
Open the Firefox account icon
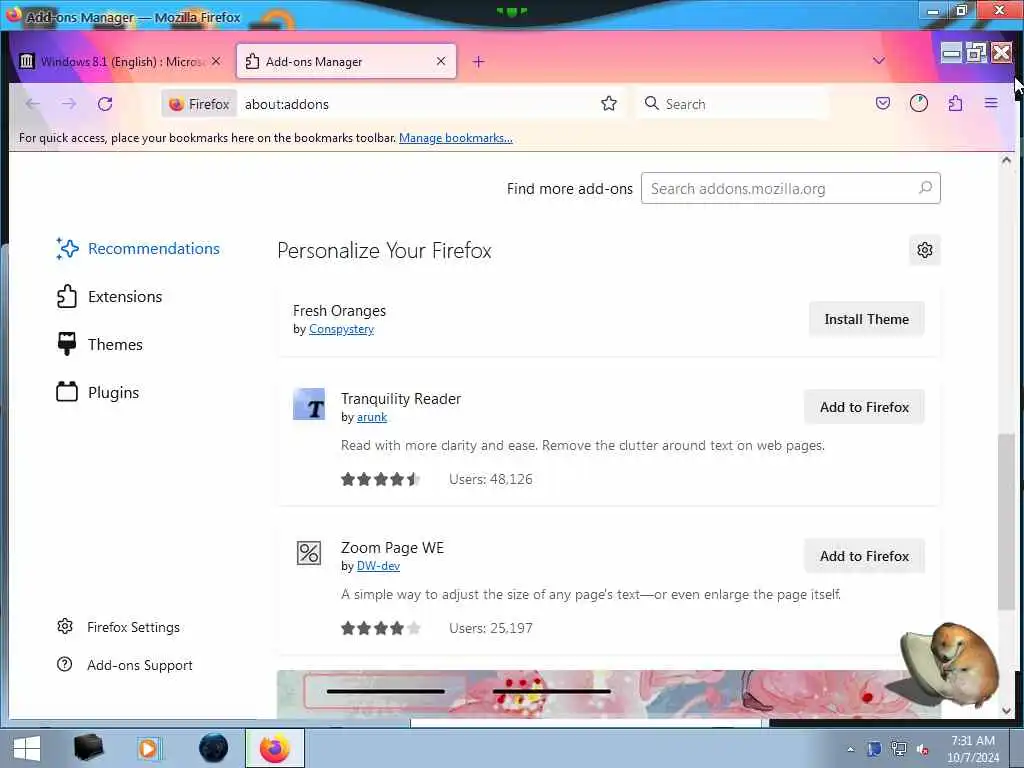[x=919, y=103]
